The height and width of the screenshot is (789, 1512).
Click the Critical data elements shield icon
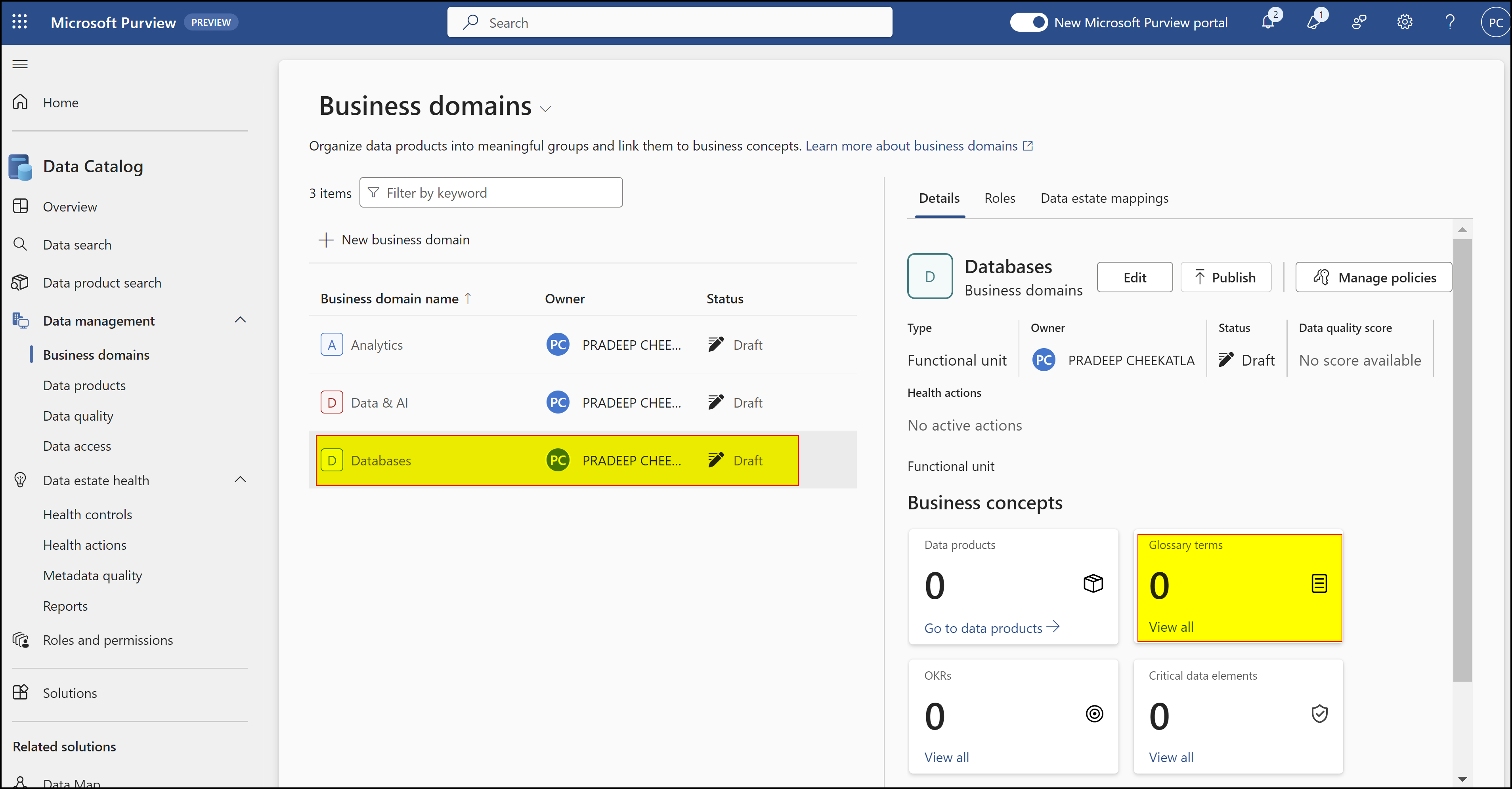click(x=1319, y=714)
